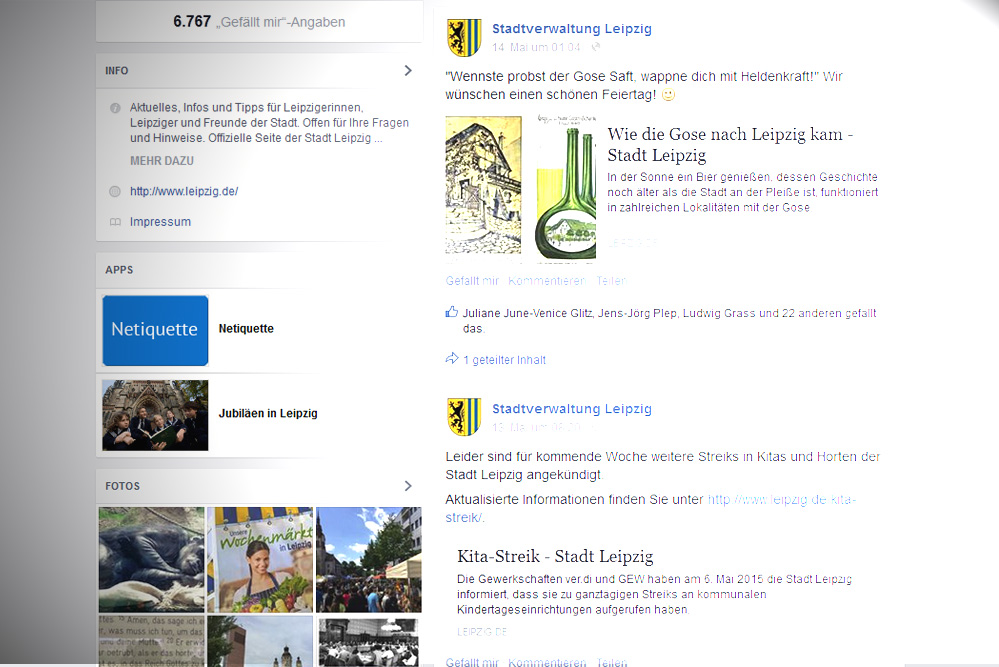Viewport: 999px width, 667px height.
Task: Click the info circle icon in the INFO panel
Action: click(x=115, y=107)
